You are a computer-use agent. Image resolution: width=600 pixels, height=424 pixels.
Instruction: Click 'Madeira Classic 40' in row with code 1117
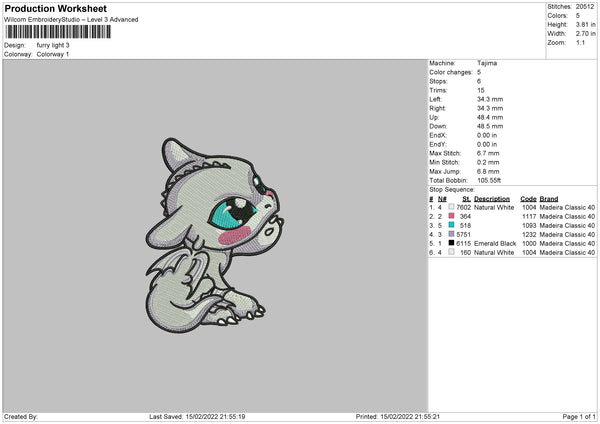coord(567,217)
